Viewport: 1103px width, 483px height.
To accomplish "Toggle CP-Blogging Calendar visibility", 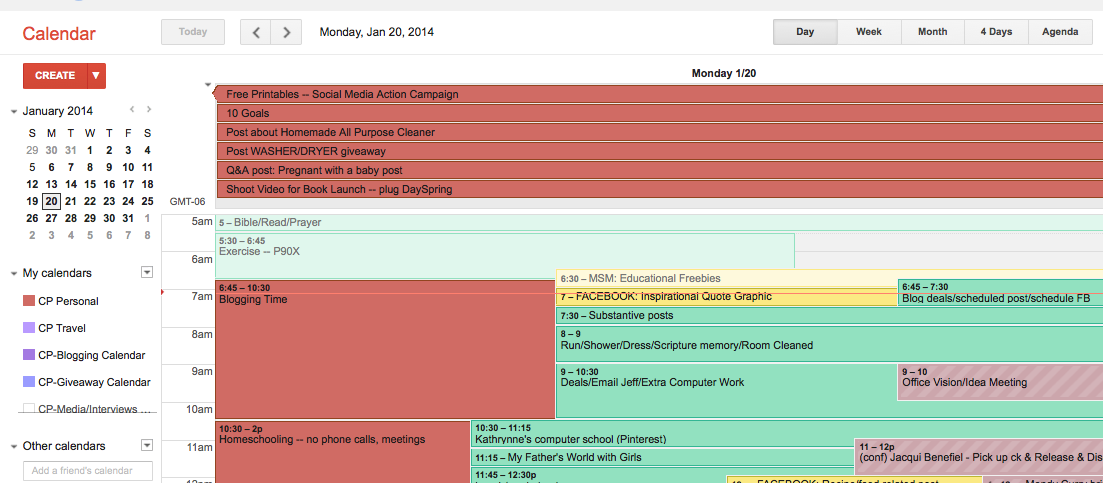I will coord(29,355).
